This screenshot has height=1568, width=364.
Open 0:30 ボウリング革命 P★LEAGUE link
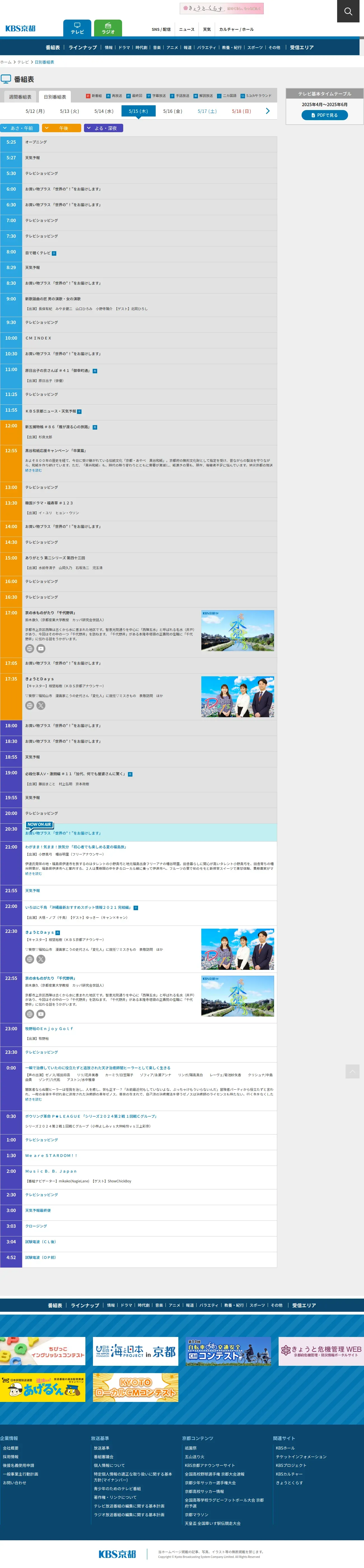click(x=91, y=1116)
